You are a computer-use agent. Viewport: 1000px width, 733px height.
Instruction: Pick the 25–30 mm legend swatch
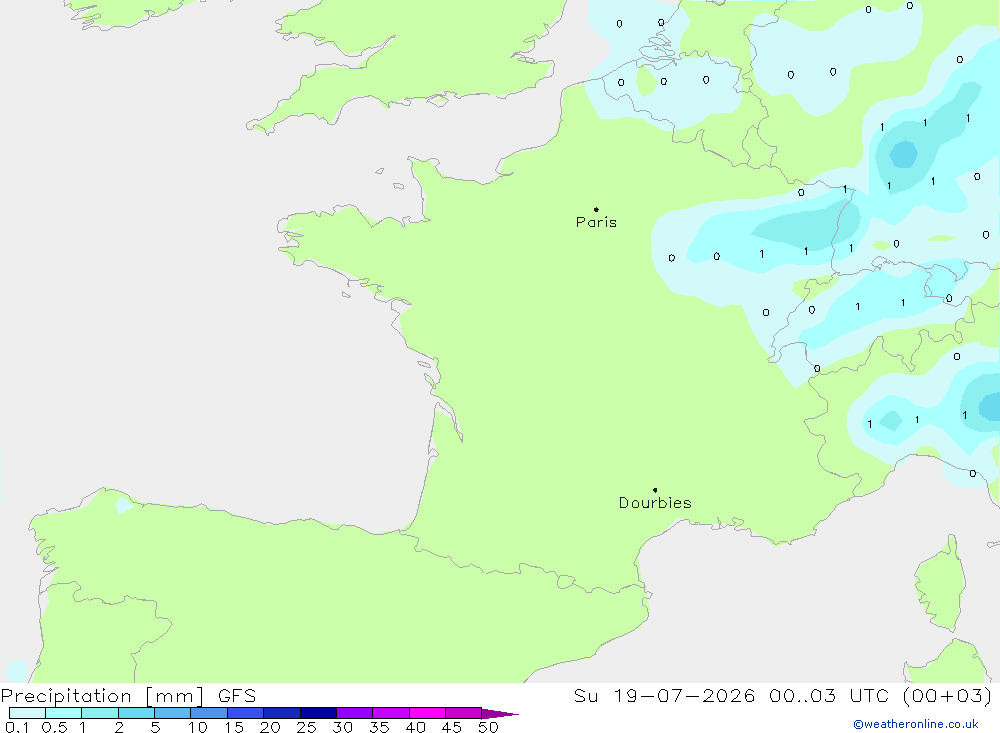(318, 713)
